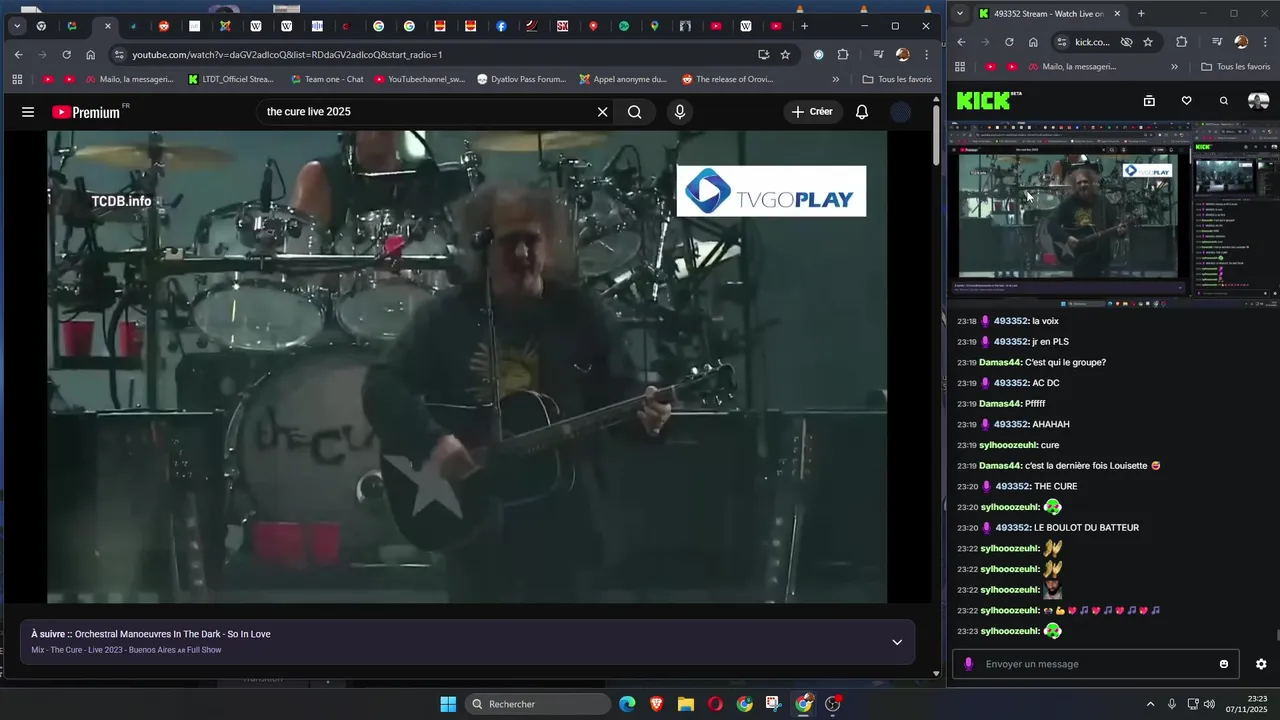
Task: Open site info for youtube.com
Action: 120,55
